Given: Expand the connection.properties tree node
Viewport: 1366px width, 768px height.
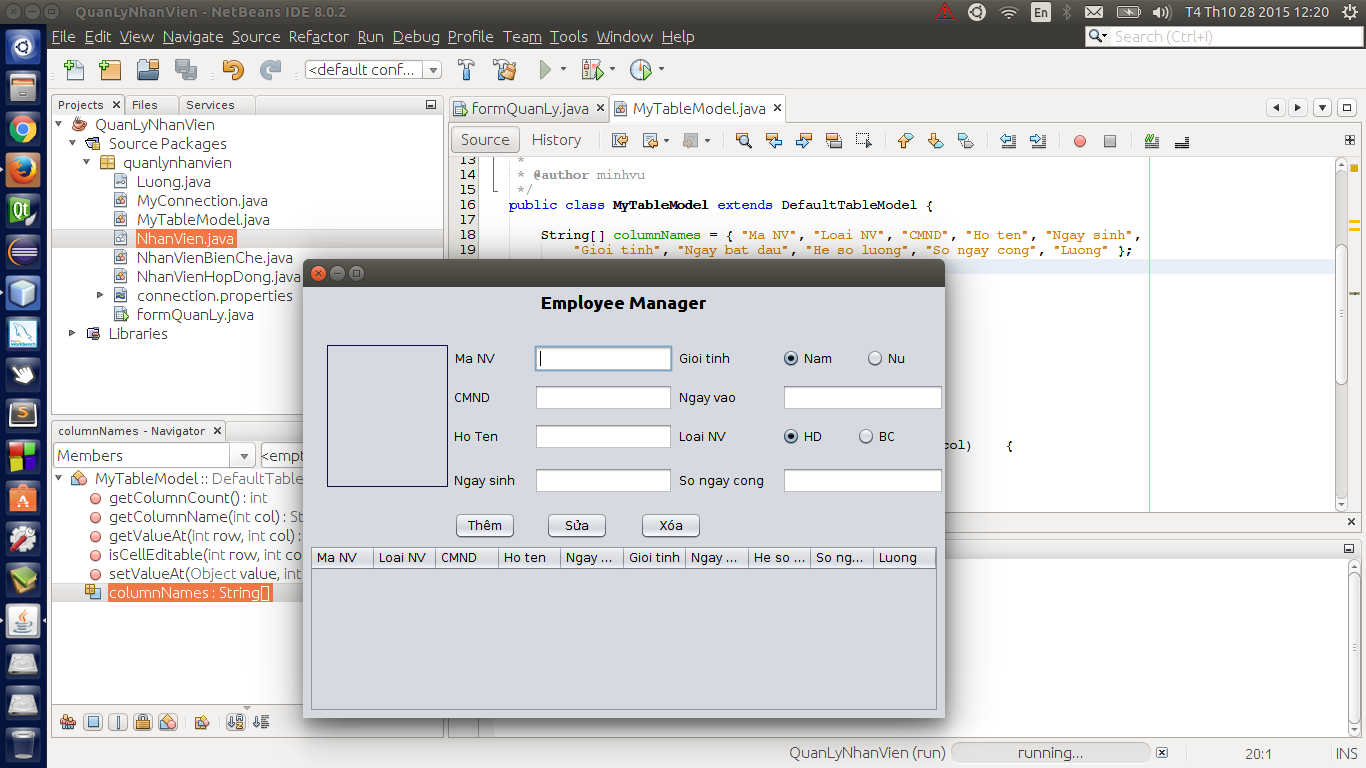Looking at the screenshot, I should coord(100,296).
